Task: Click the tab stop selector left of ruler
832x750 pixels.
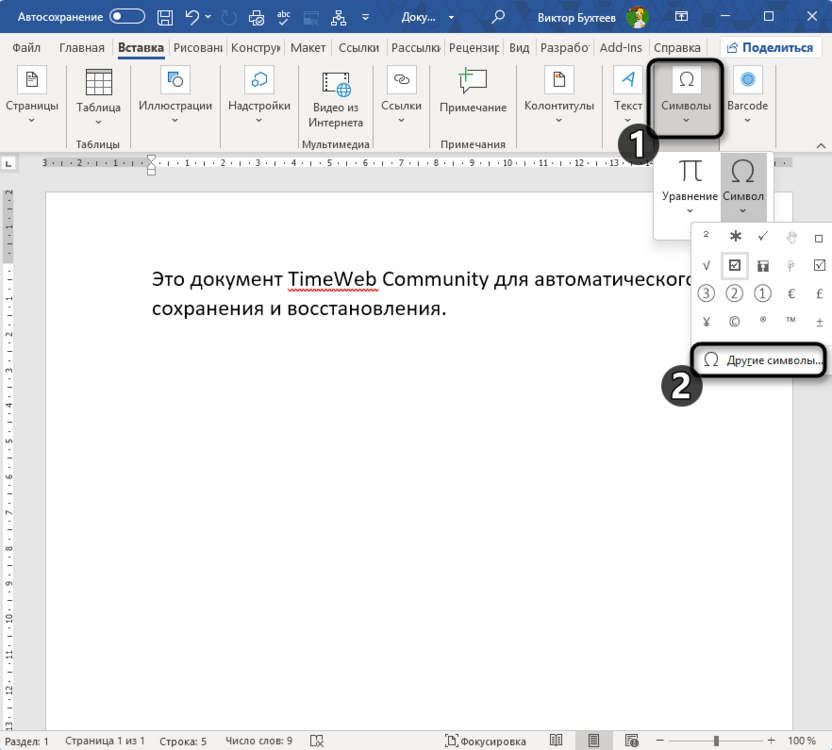Action: click(8, 164)
